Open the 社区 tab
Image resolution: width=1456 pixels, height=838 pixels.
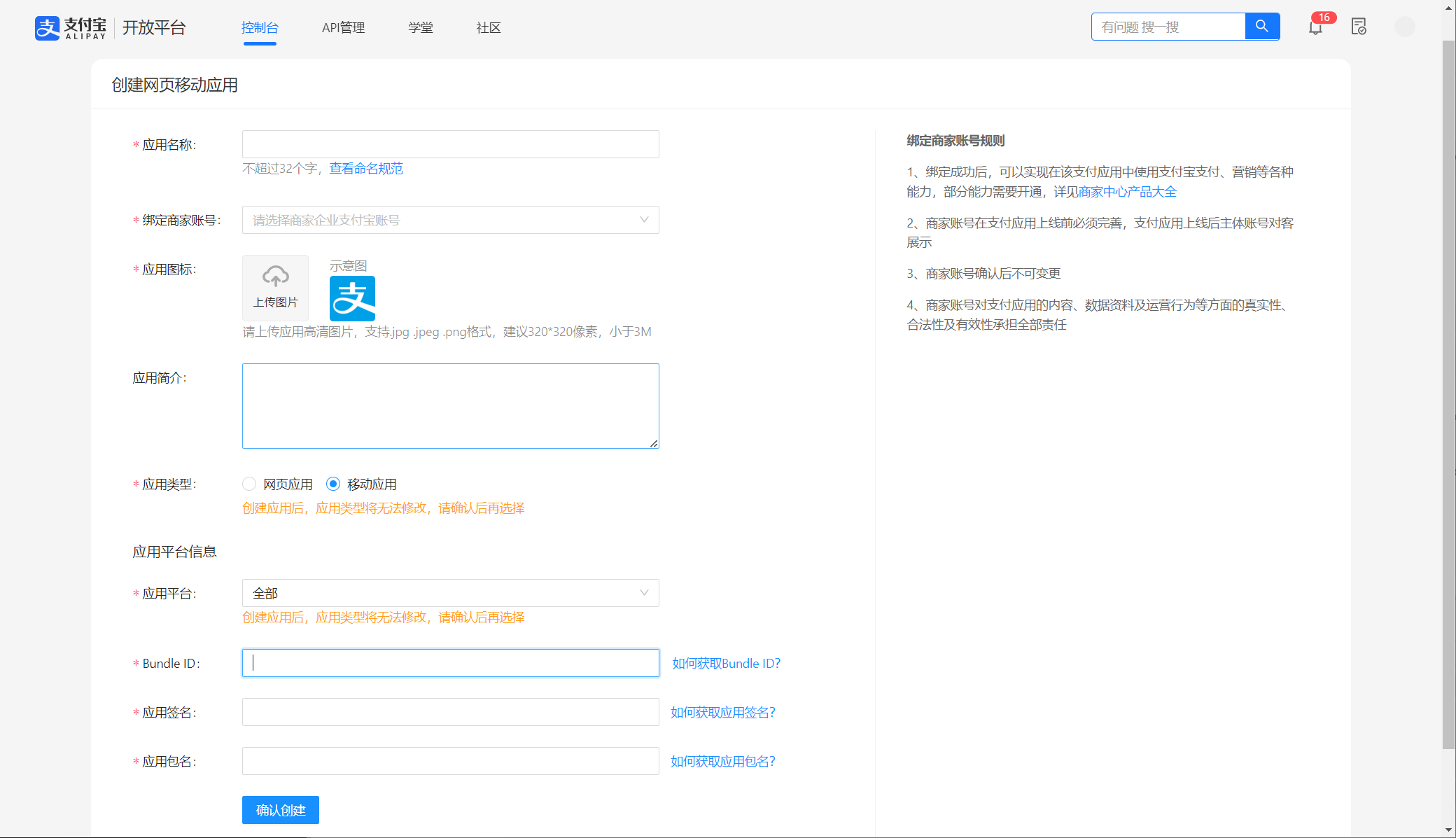tap(489, 27)
